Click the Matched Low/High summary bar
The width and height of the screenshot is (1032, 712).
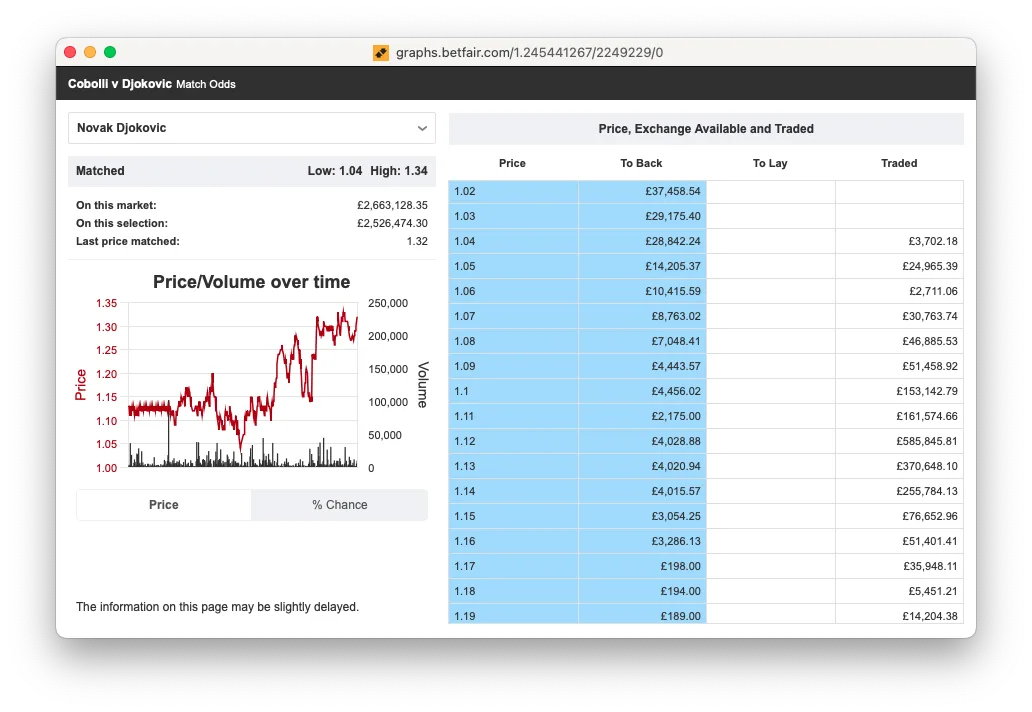click(251, 171)
